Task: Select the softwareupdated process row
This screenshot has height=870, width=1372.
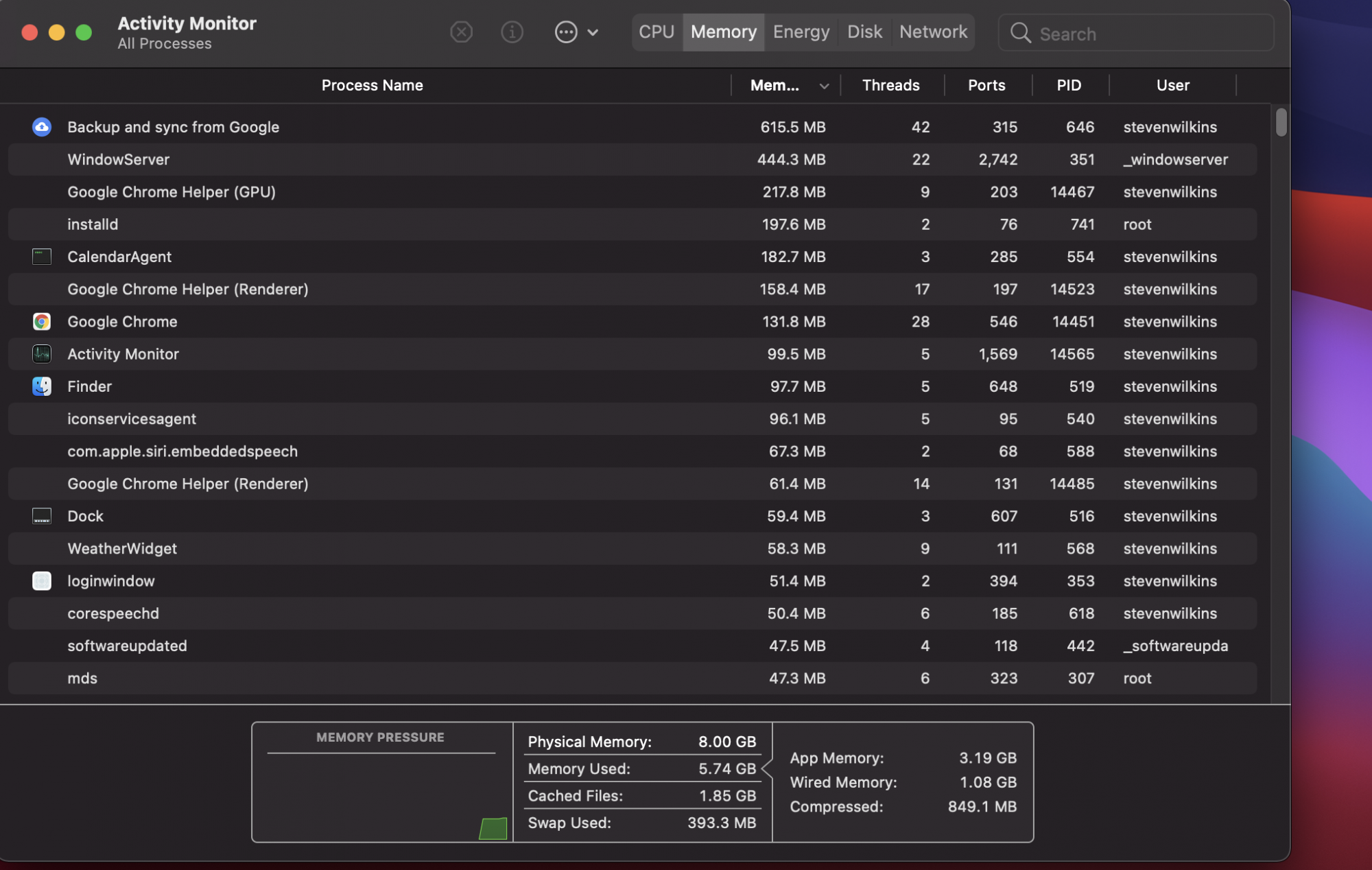Action: 632,646
